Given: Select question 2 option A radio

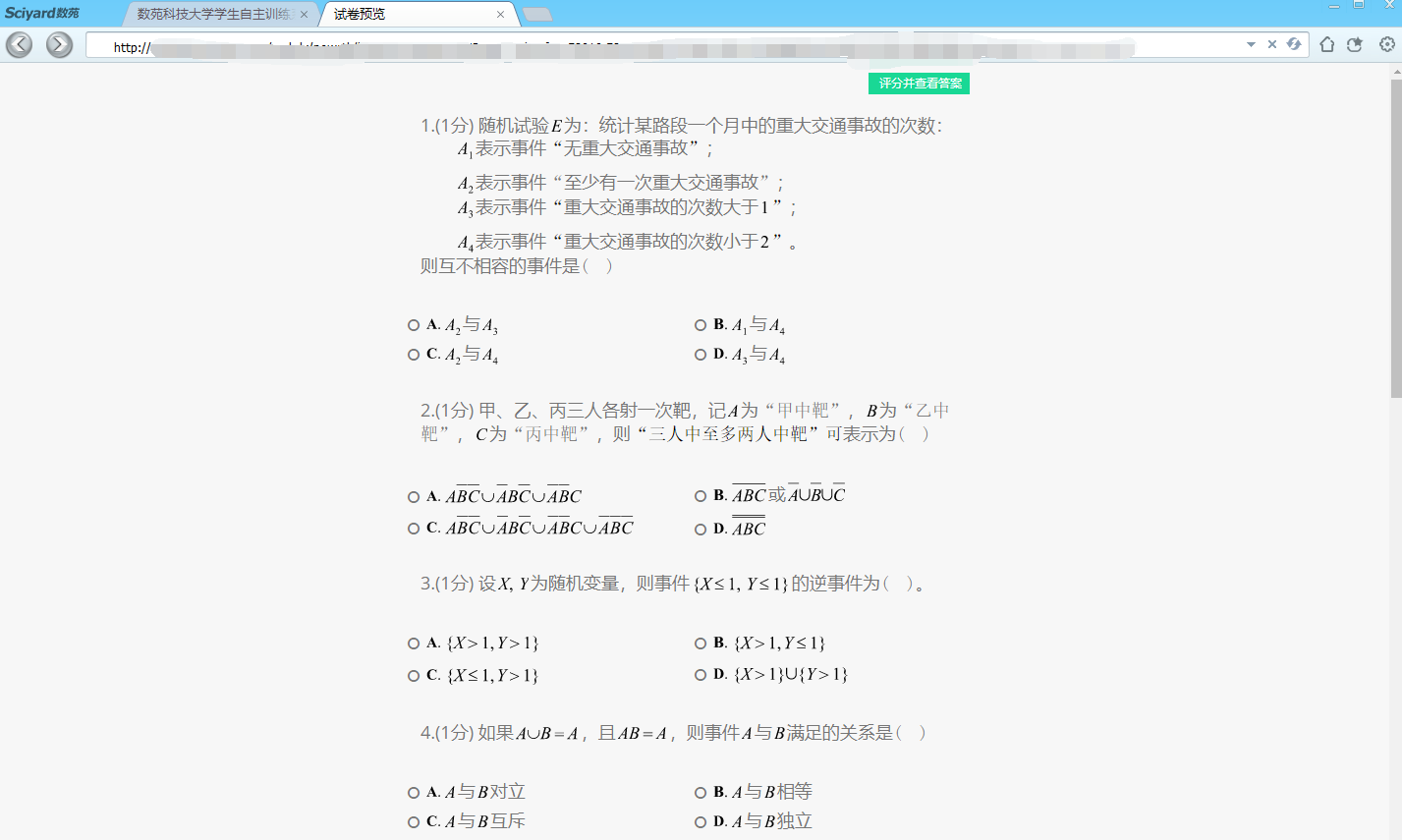Looking at the screenshot, I should (414, 497).
